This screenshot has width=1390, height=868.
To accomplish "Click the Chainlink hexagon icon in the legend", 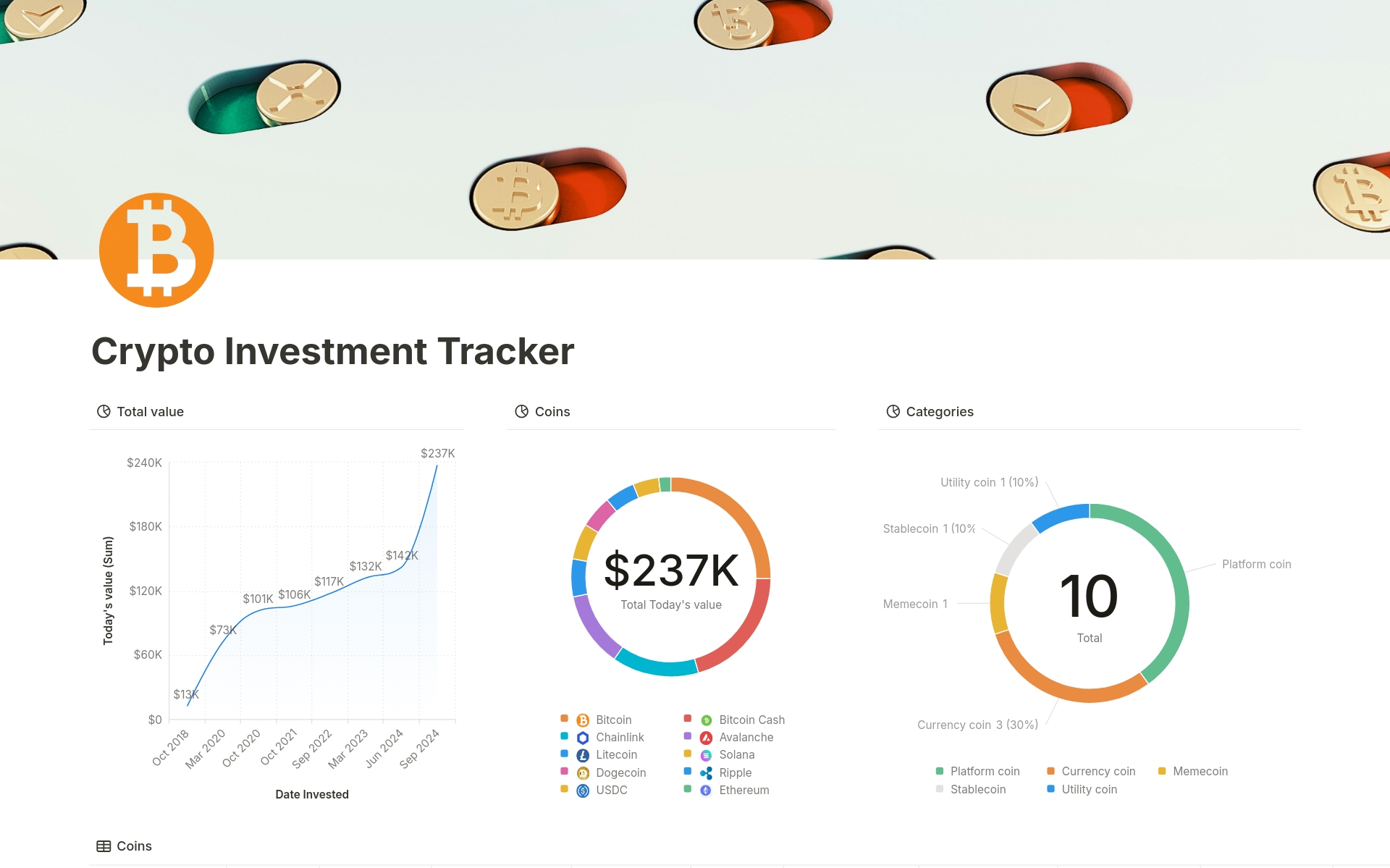I will [583, 737].
